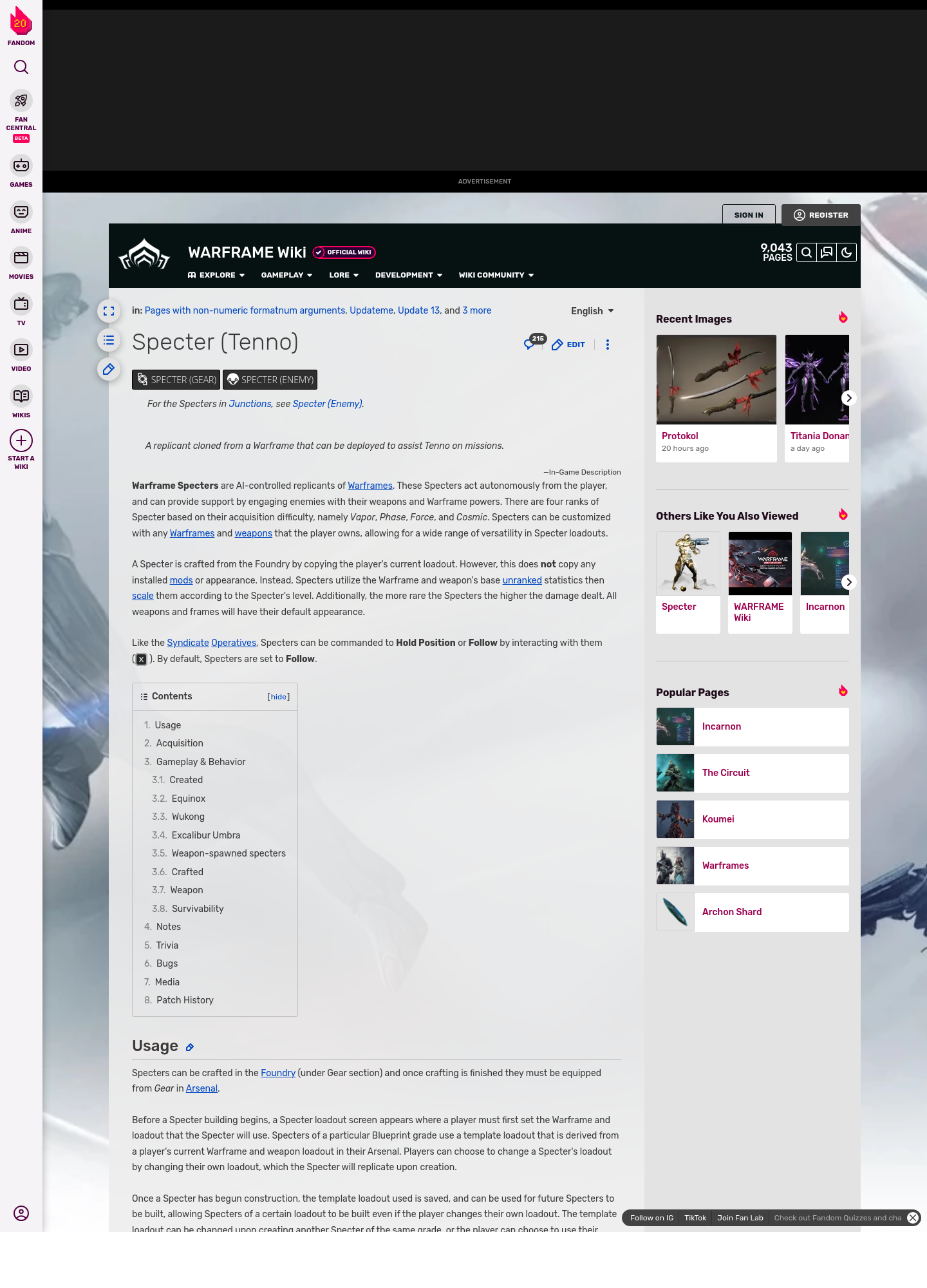This screenshot has width=927, height=1288.
Task: Open the Syndicate link
Action: click(188, 643)
